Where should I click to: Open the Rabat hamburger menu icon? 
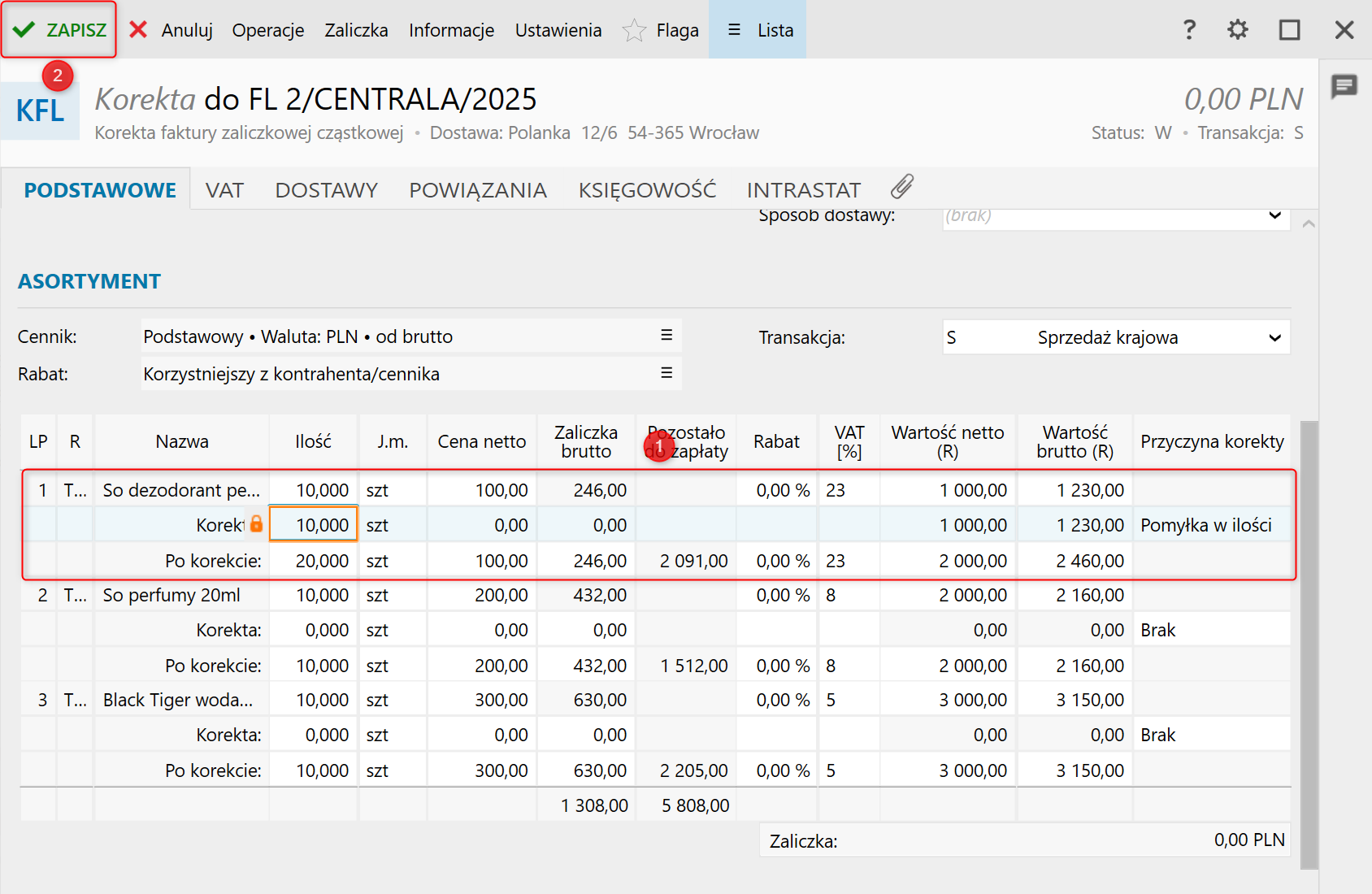[x=666, y=373]
